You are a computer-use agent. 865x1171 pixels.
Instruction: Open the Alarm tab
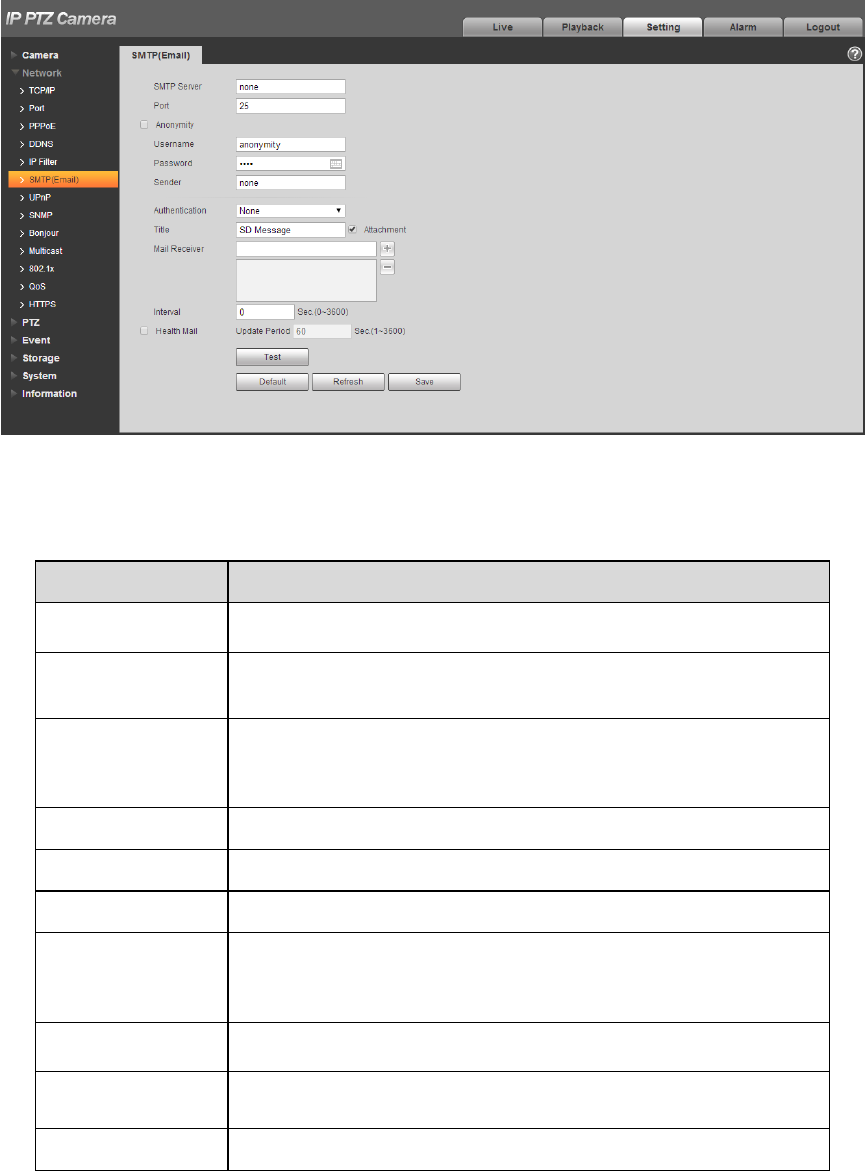point(743,27)
